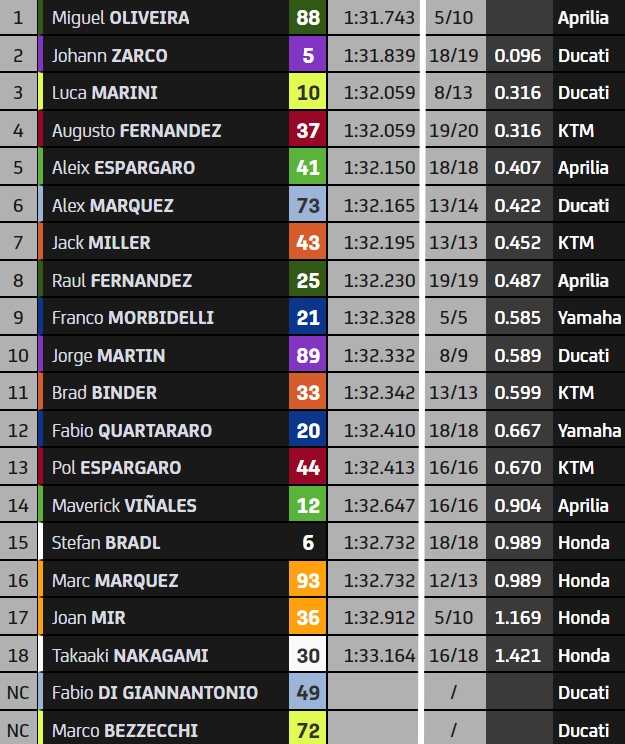Select Takaaki NAKAGAMI's white 30 badge

308,655
